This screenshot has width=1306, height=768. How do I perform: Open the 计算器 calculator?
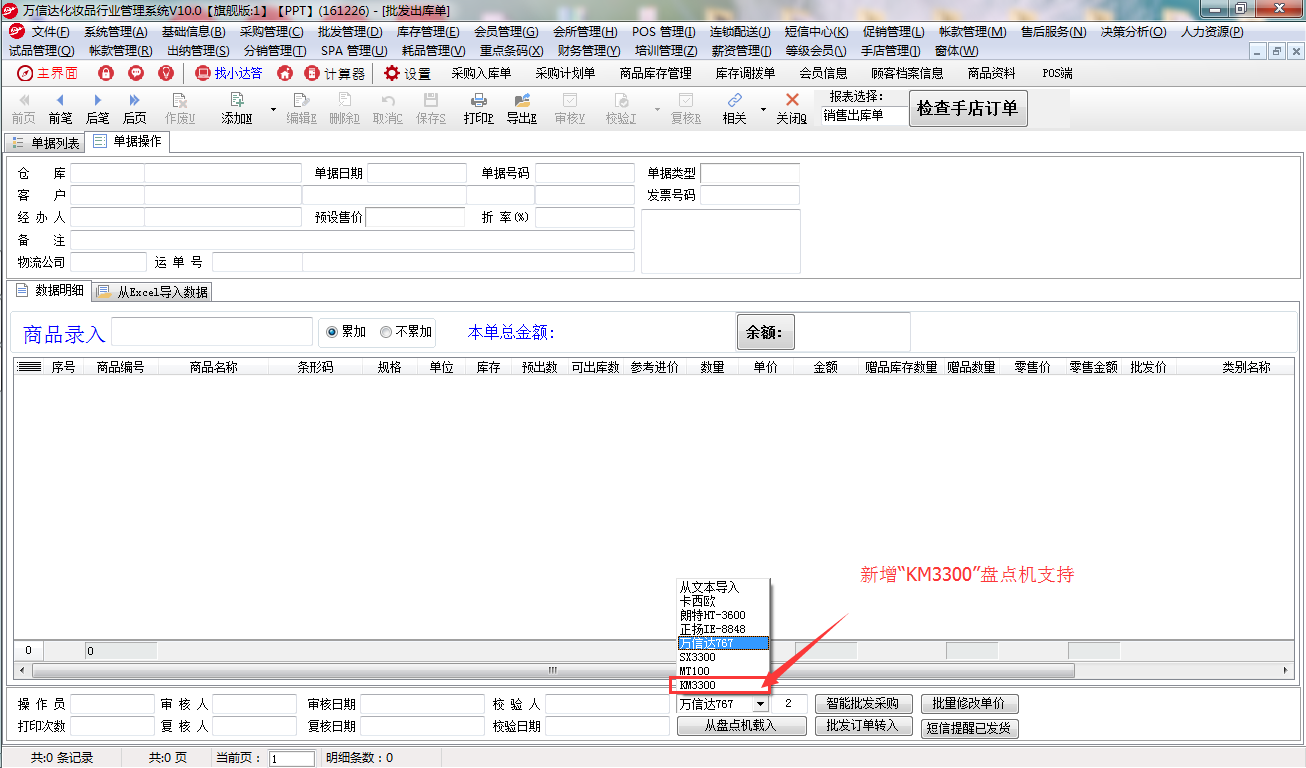(335, 73)
